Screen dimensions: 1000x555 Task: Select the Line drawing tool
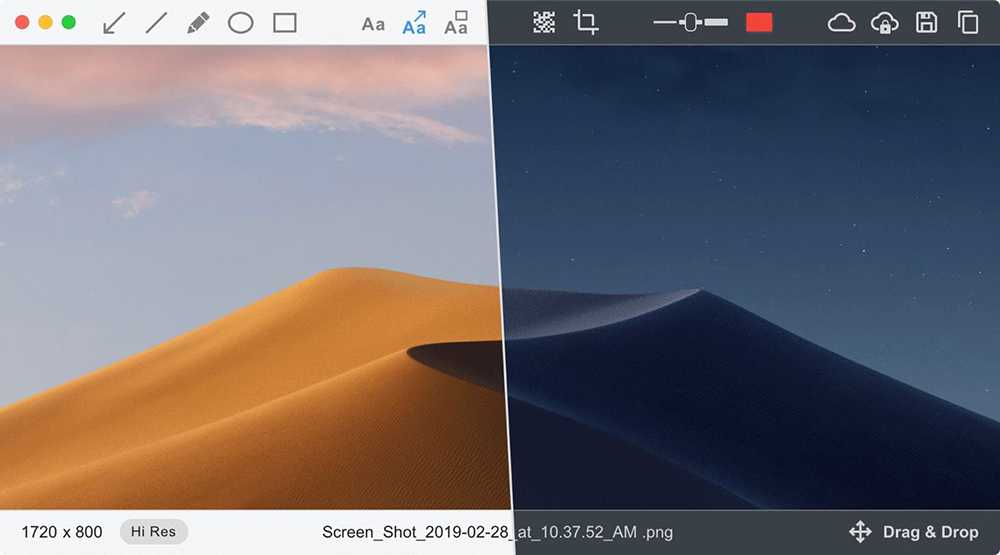point(156,23)
